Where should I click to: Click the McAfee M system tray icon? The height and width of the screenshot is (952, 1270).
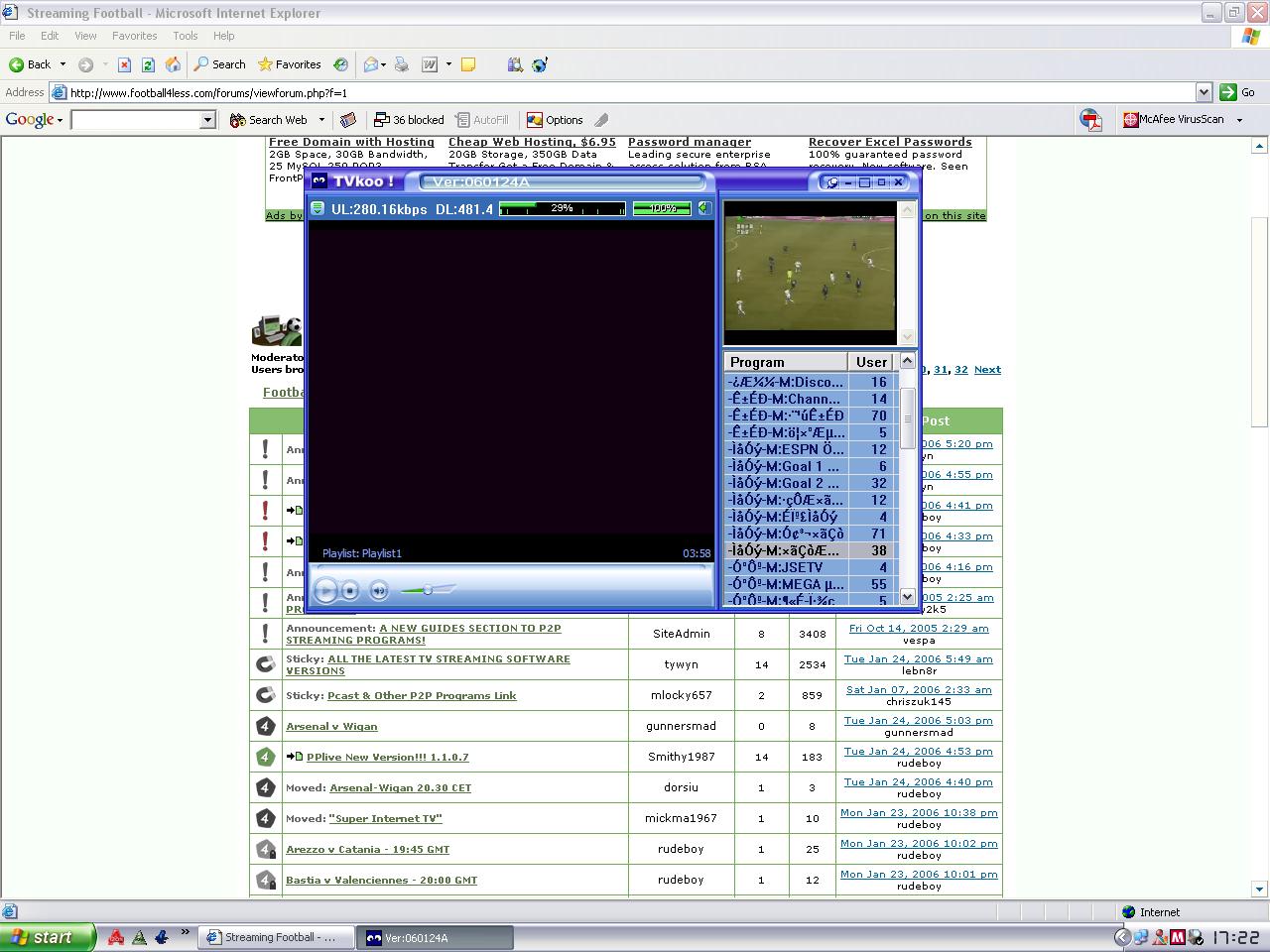1177,937
